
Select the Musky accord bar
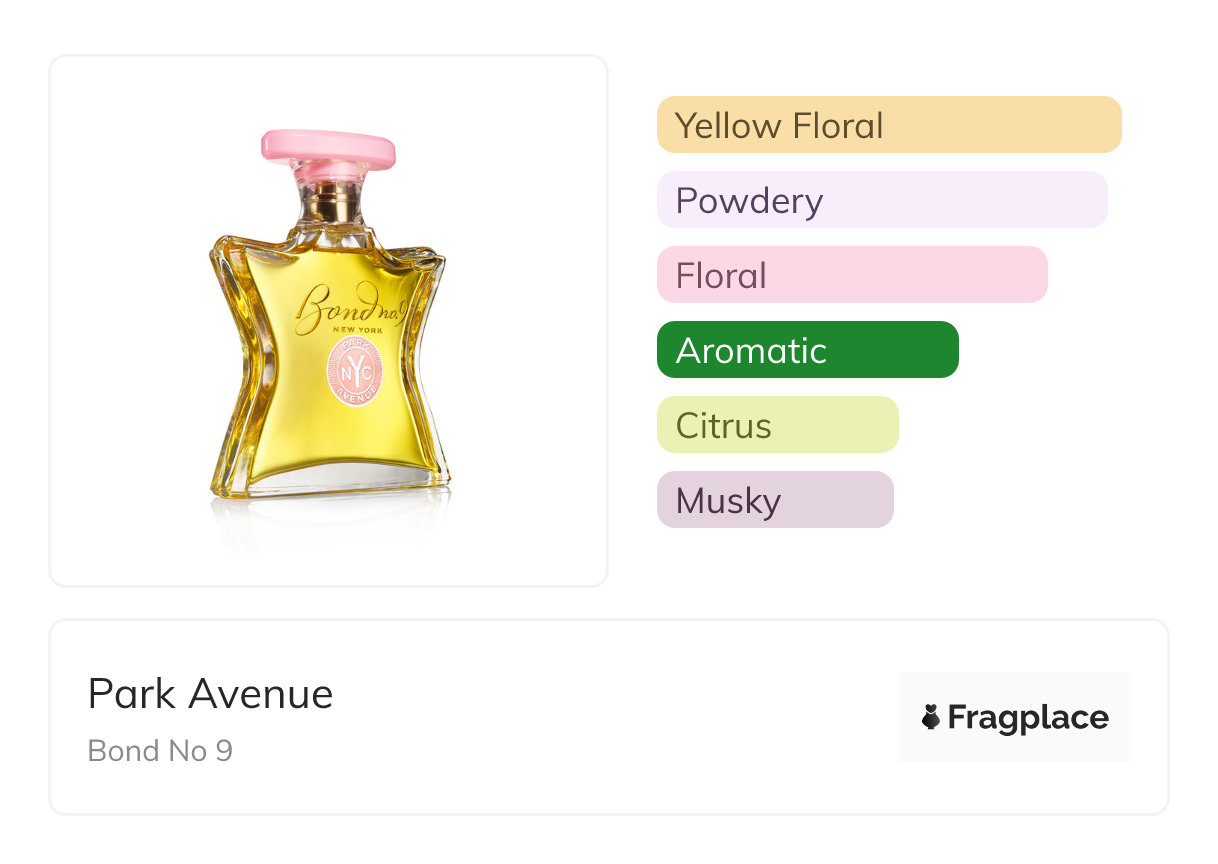[774, 500]
